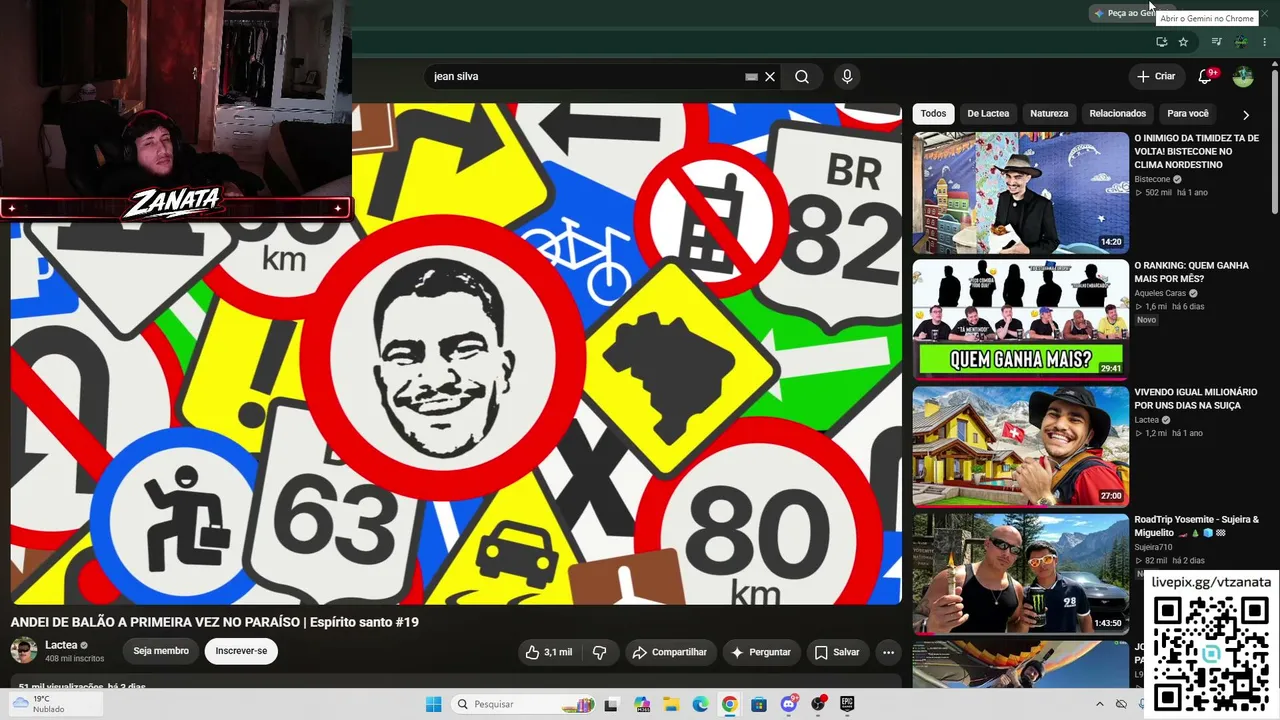The image size is (1280, 720).
Task: Open 'RoadTrip Yosemite - Sujeira & Miguelito' title
Action: [1196, 526]
